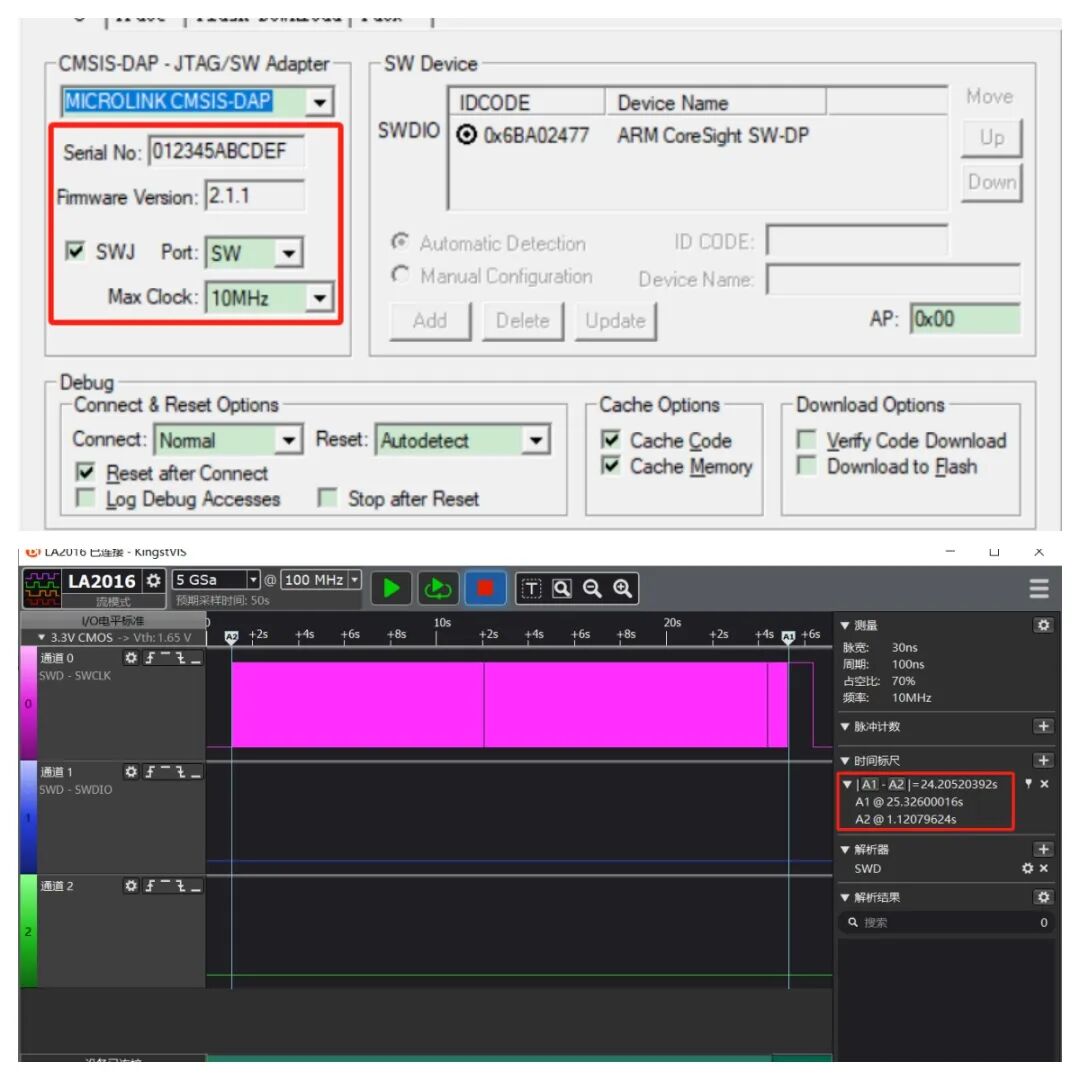This screenshot has height=1080, width=1080.
Task: Expand the Reset Autodetect dropdown
Action: pyautogui.click(x=535, y=440)
